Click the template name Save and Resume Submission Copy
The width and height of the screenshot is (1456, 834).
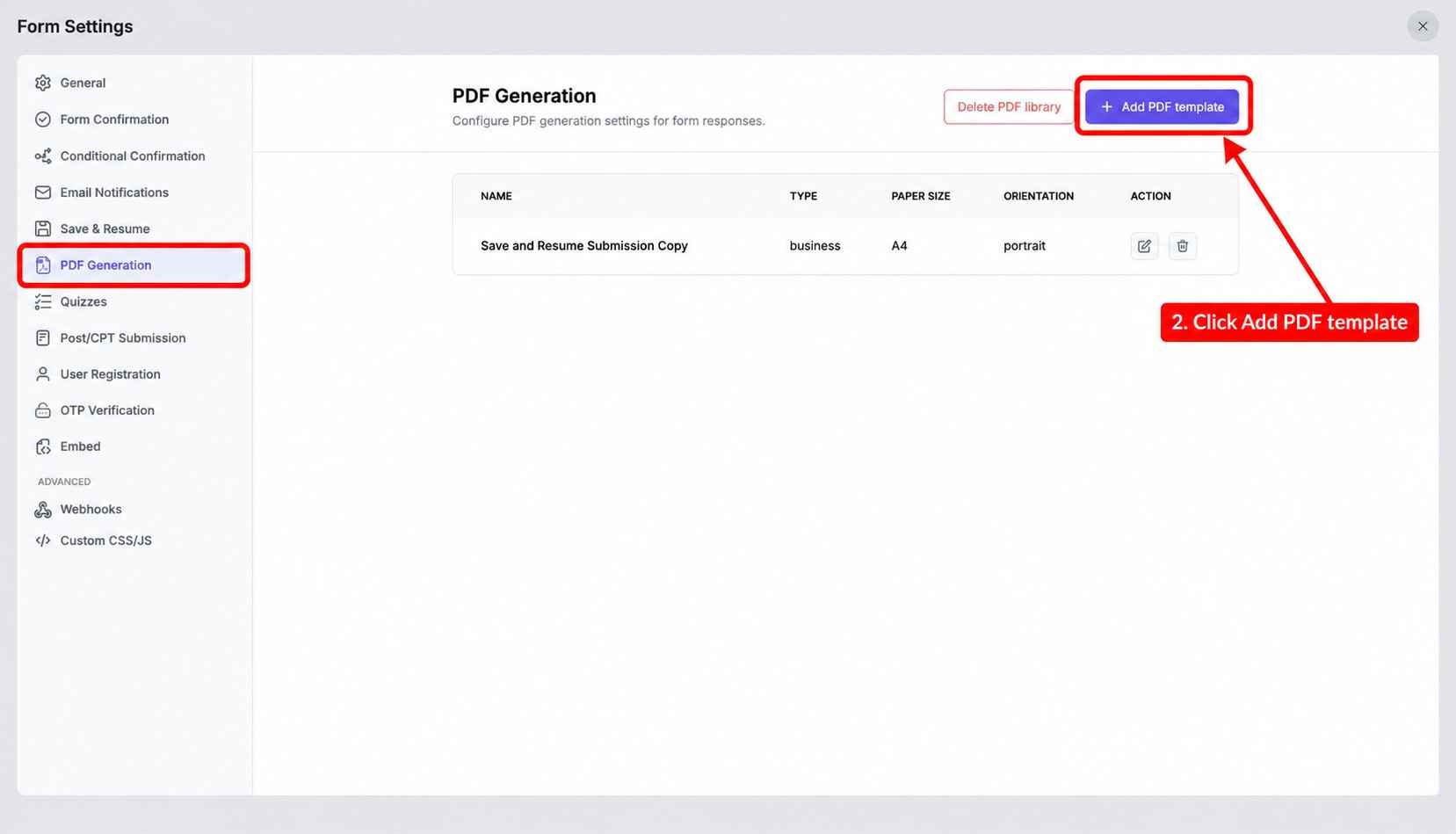point(584,246)
